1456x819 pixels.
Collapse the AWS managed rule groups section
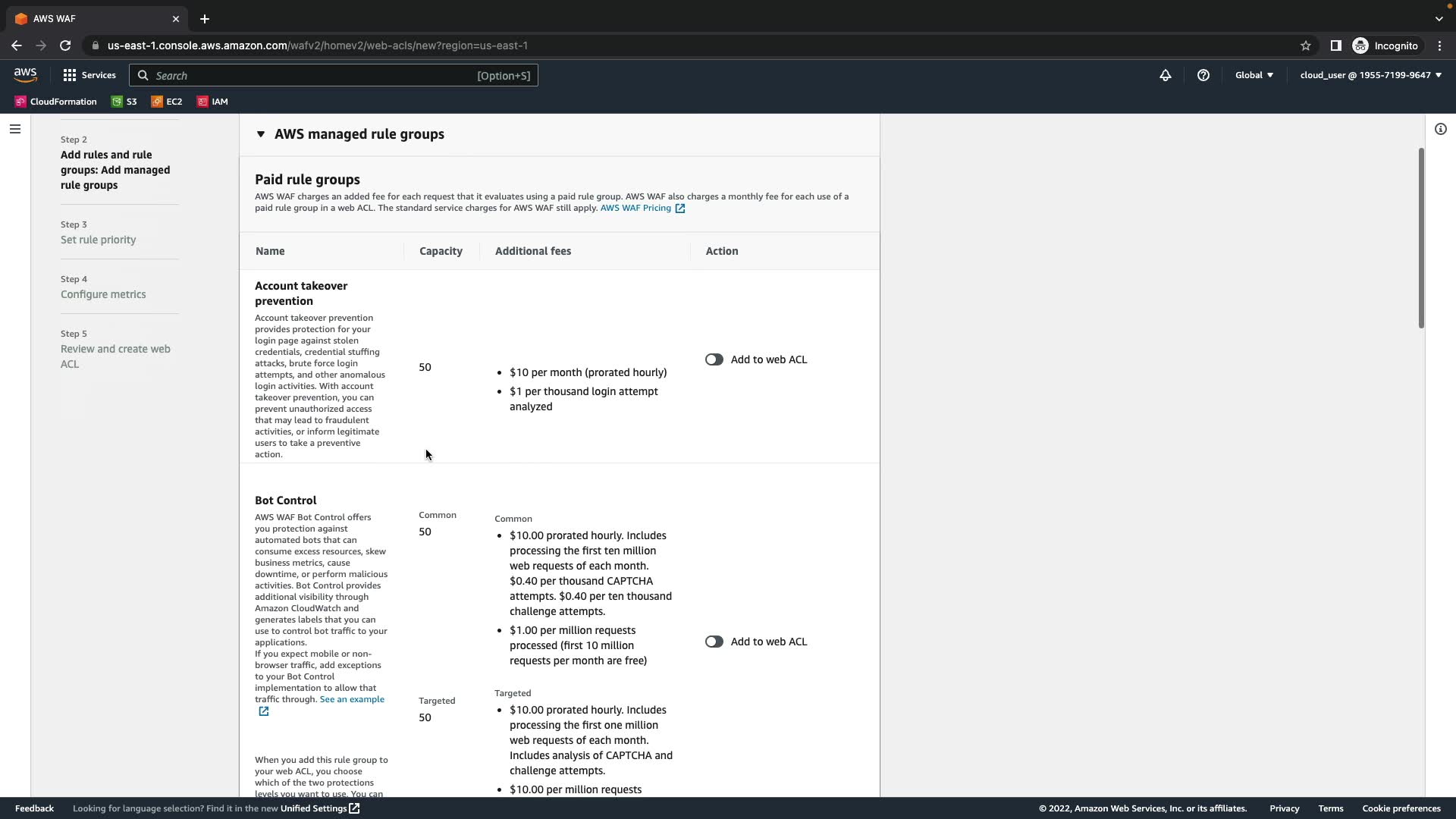pos(261,134)
